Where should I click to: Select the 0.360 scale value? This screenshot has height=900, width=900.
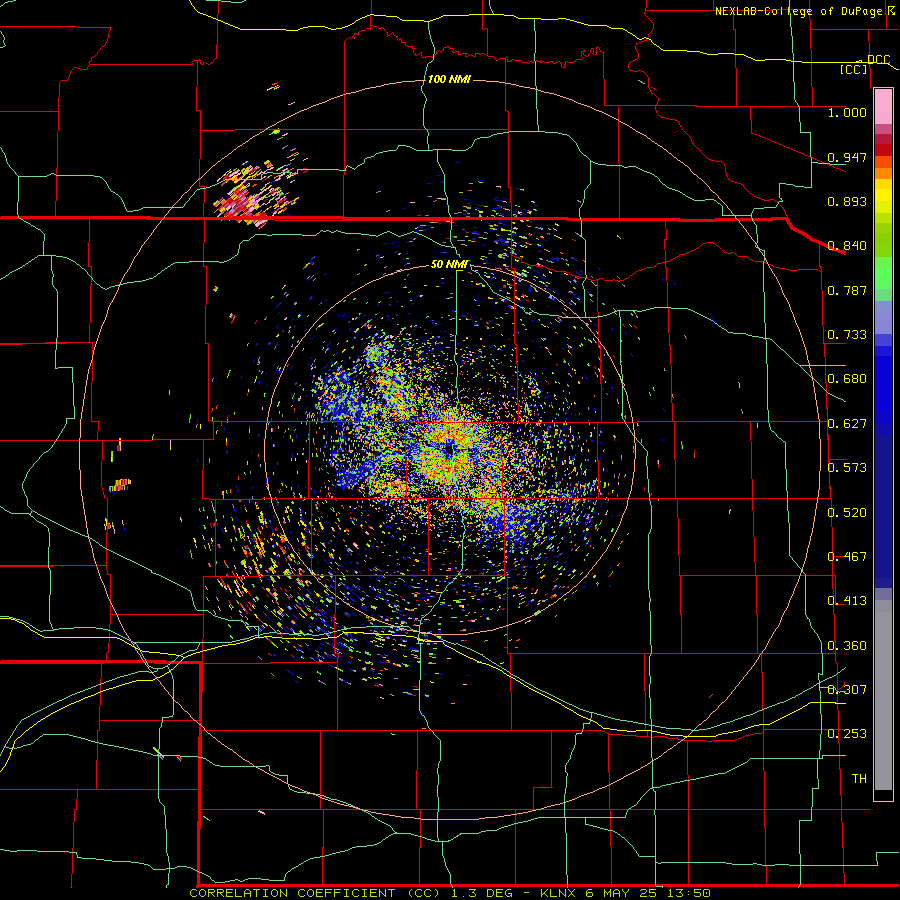point(847,645)
